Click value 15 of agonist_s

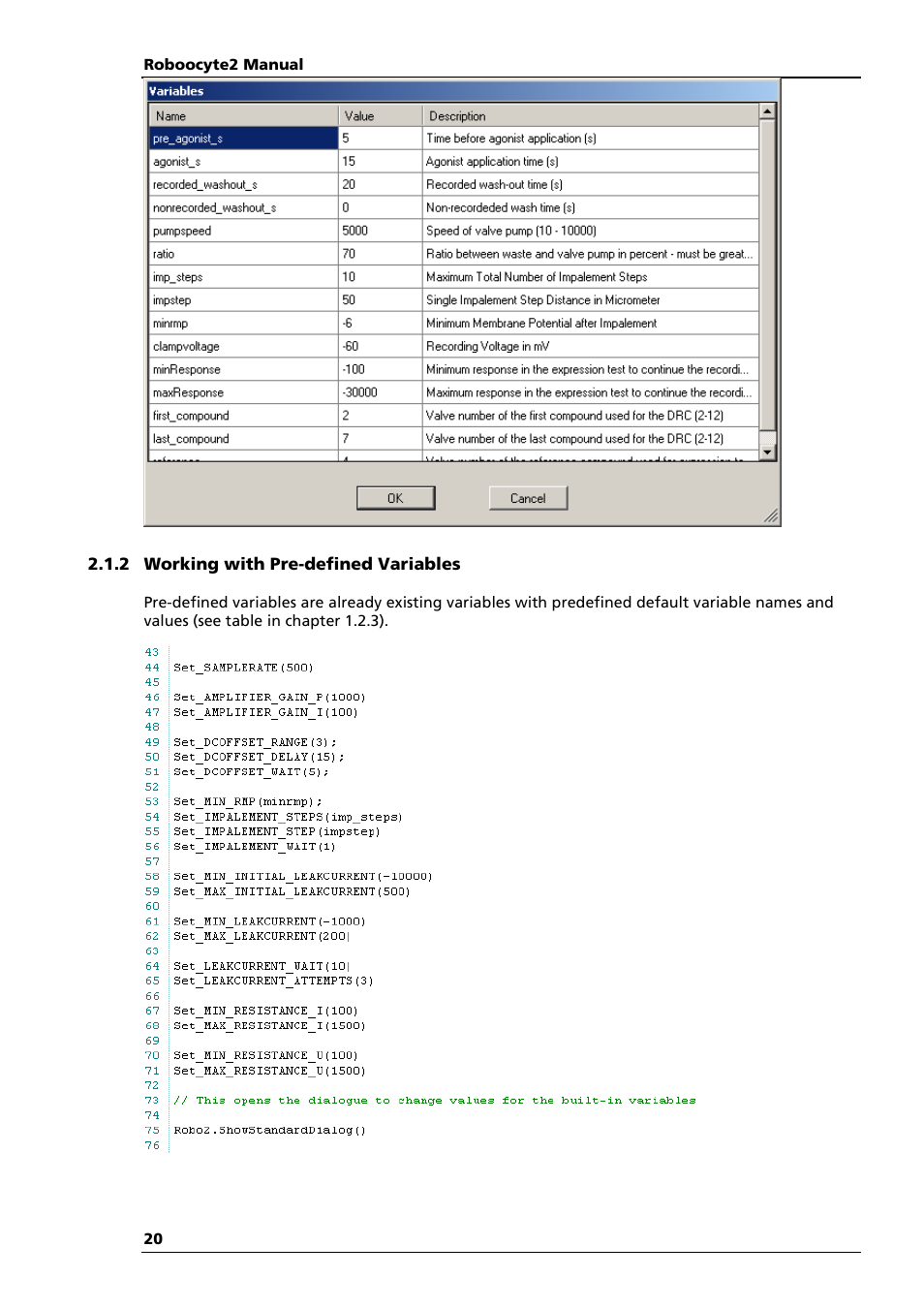coord(349,162)
